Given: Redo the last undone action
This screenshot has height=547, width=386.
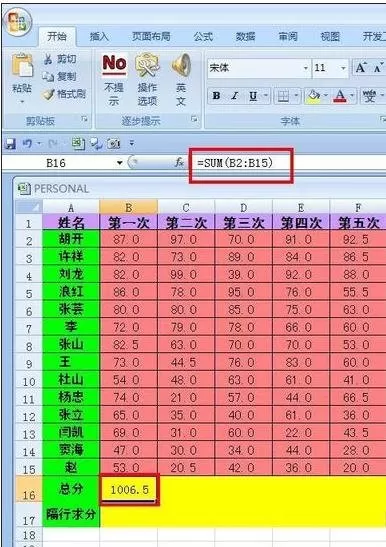Looking at the screenshot, I should click(52, 143).
